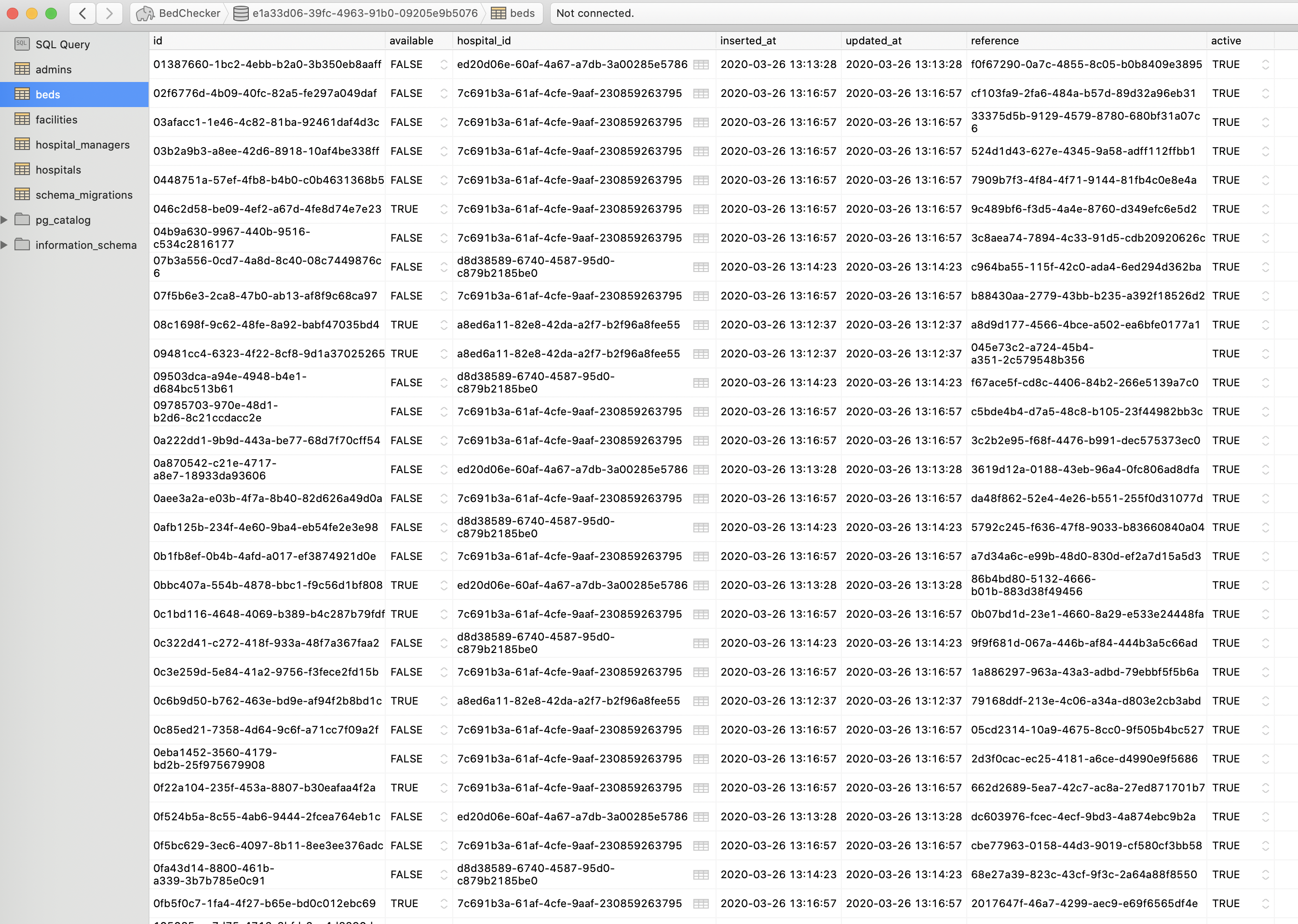Open active dropdown for row 02f6776d

(1265, 93)
